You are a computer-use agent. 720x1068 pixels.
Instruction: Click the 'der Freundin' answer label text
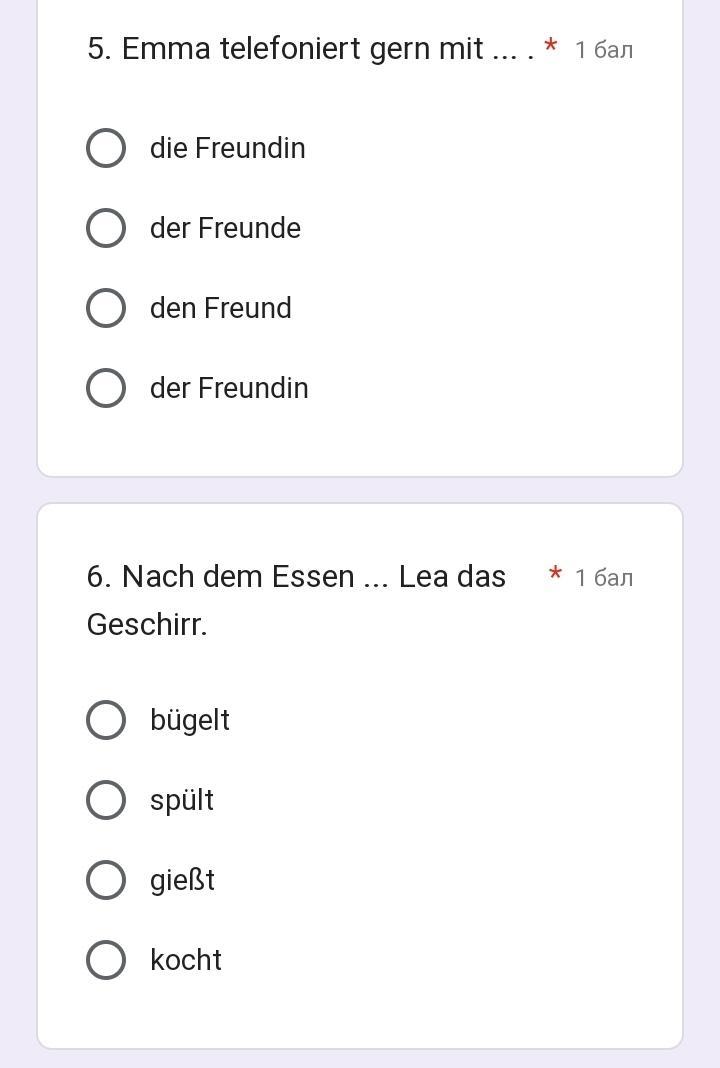click(x=229, y=388)
